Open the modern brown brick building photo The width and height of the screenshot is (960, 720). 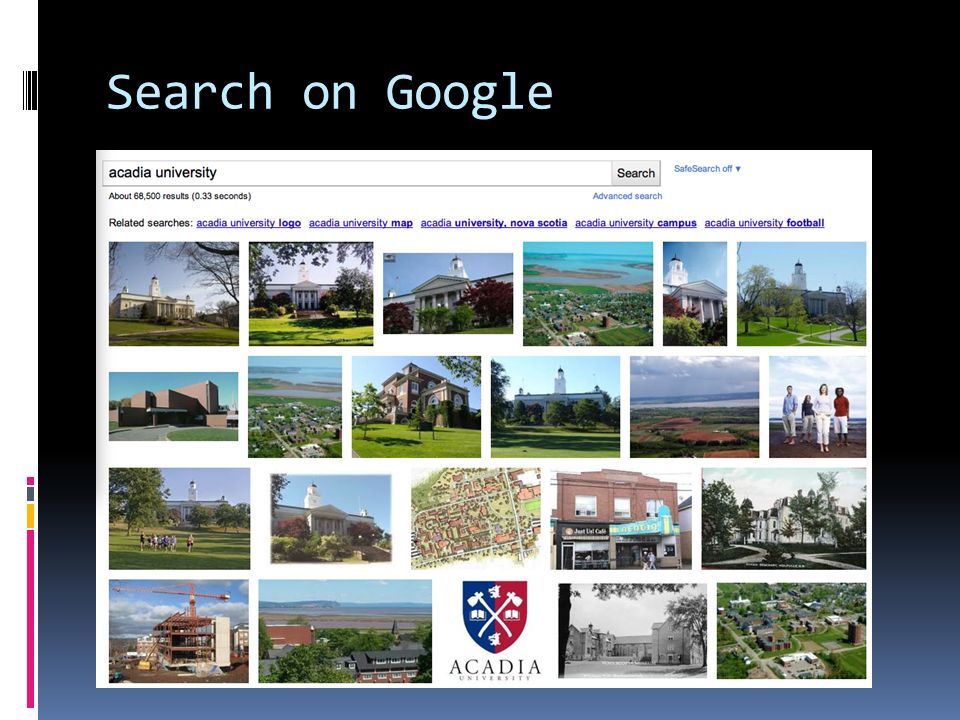click(x=173, y=407)
